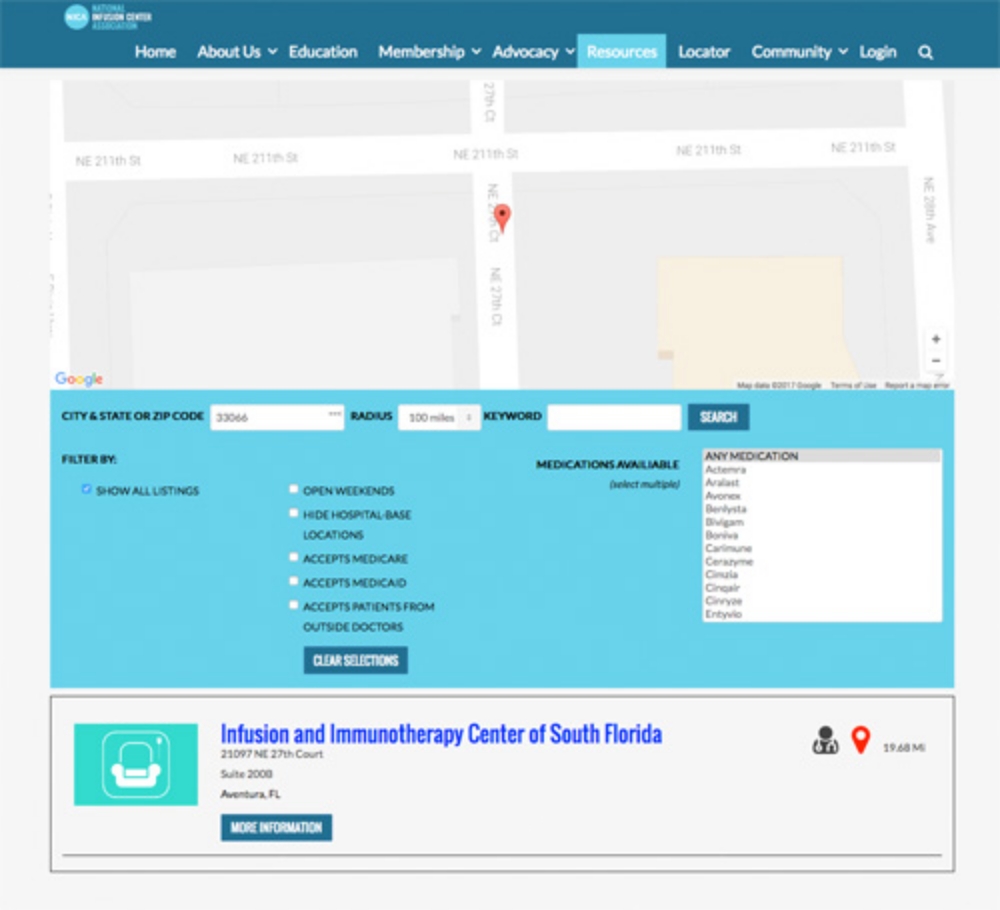Click the infusion chair listing thumbnail
The image size is (1000, 910).
point(136,765)
